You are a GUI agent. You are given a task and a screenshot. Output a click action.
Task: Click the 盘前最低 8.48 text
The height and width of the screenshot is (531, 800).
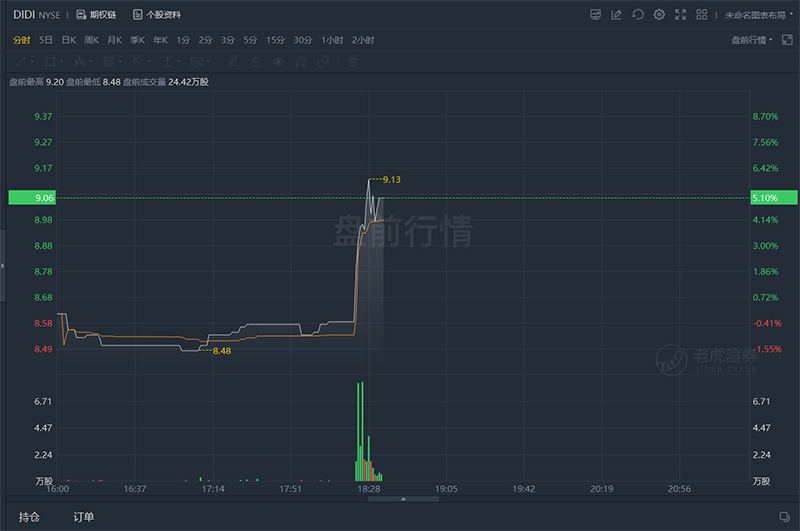tap(93, 82)
